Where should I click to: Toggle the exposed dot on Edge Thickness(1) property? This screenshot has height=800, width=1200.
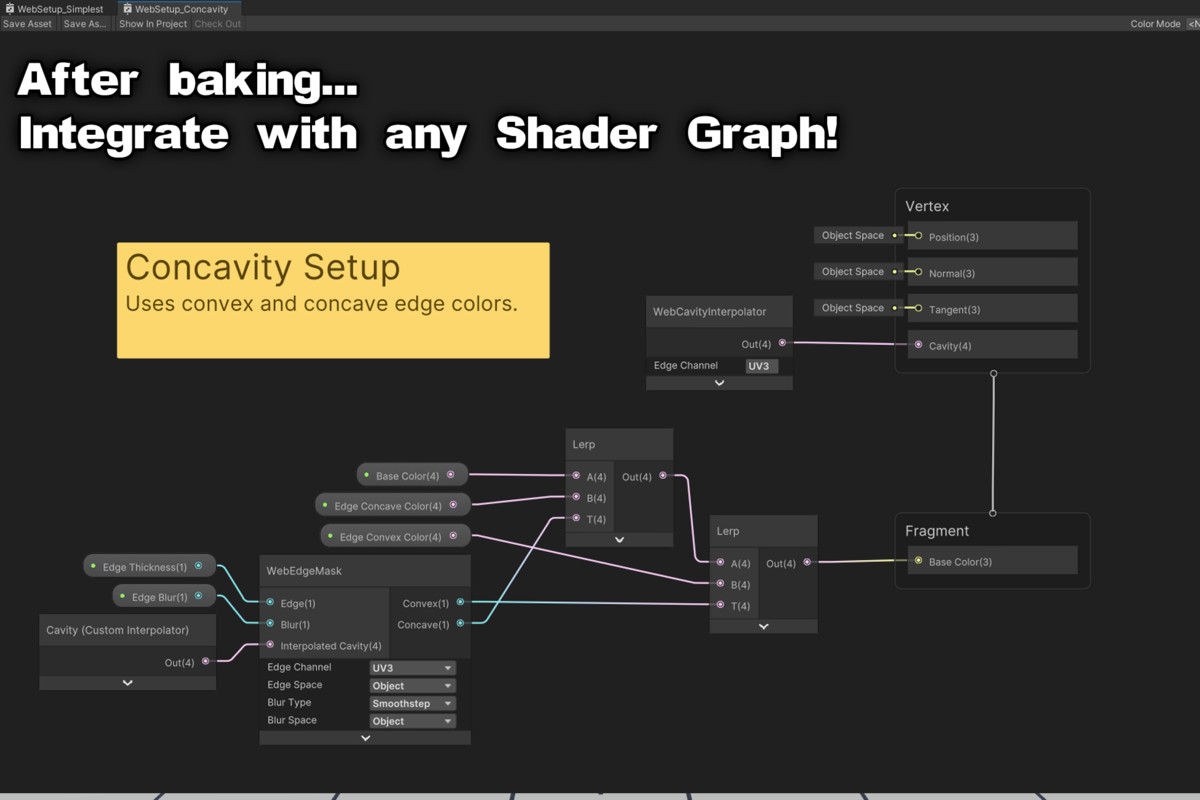pos(95,565)
